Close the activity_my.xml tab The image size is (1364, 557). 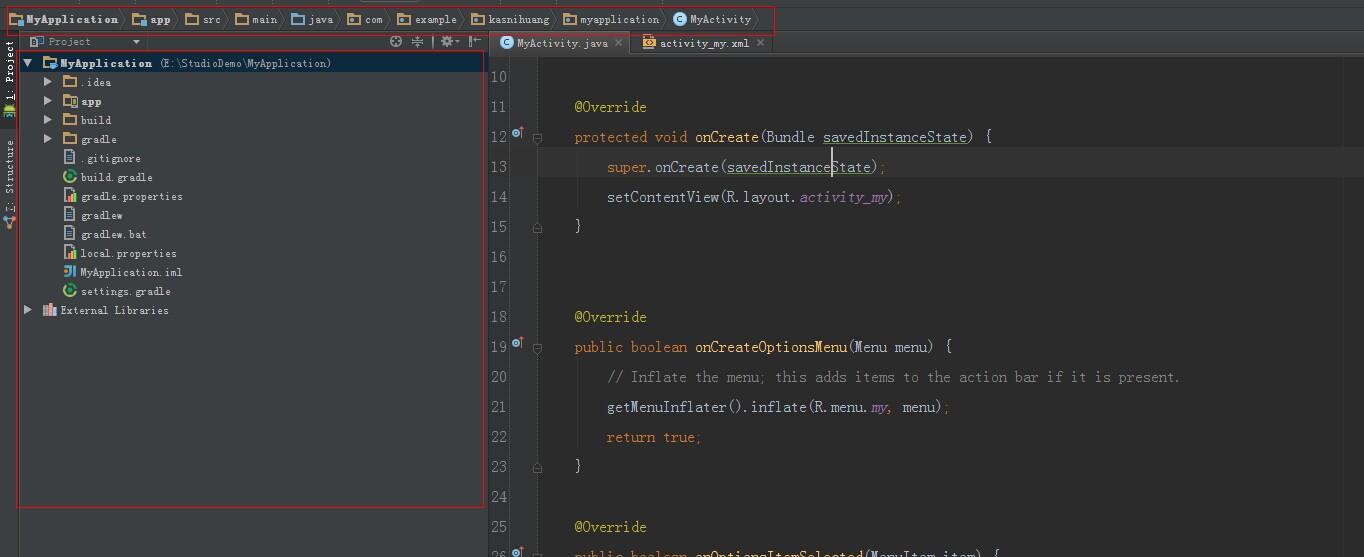(x=761, y=43)
